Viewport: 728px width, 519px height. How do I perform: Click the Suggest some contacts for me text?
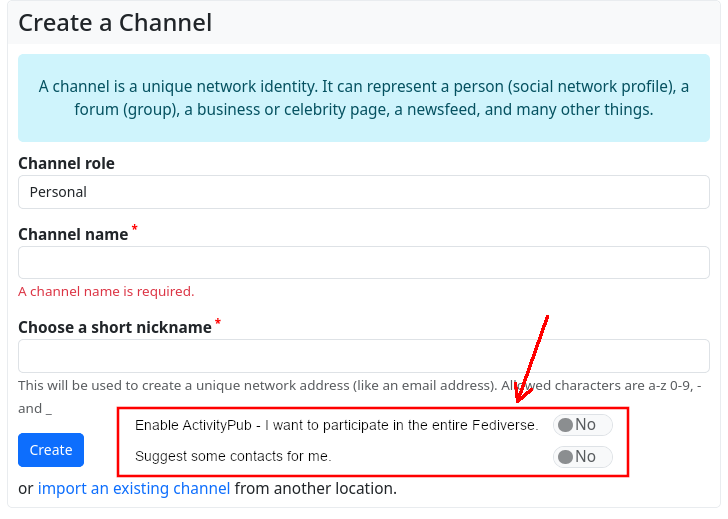coord(233,456)
